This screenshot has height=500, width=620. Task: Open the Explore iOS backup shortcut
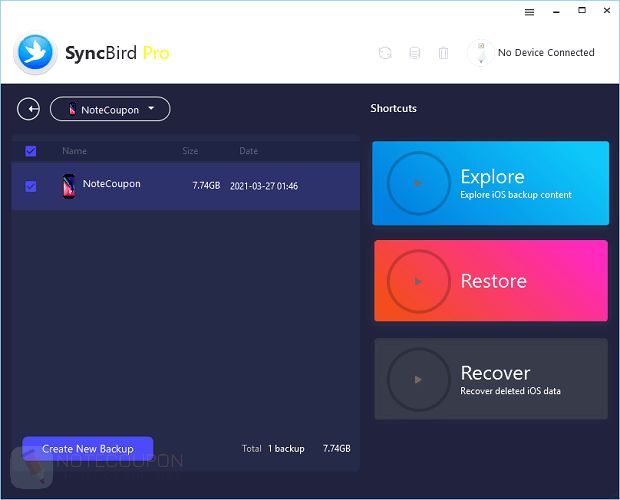point(490,183)
